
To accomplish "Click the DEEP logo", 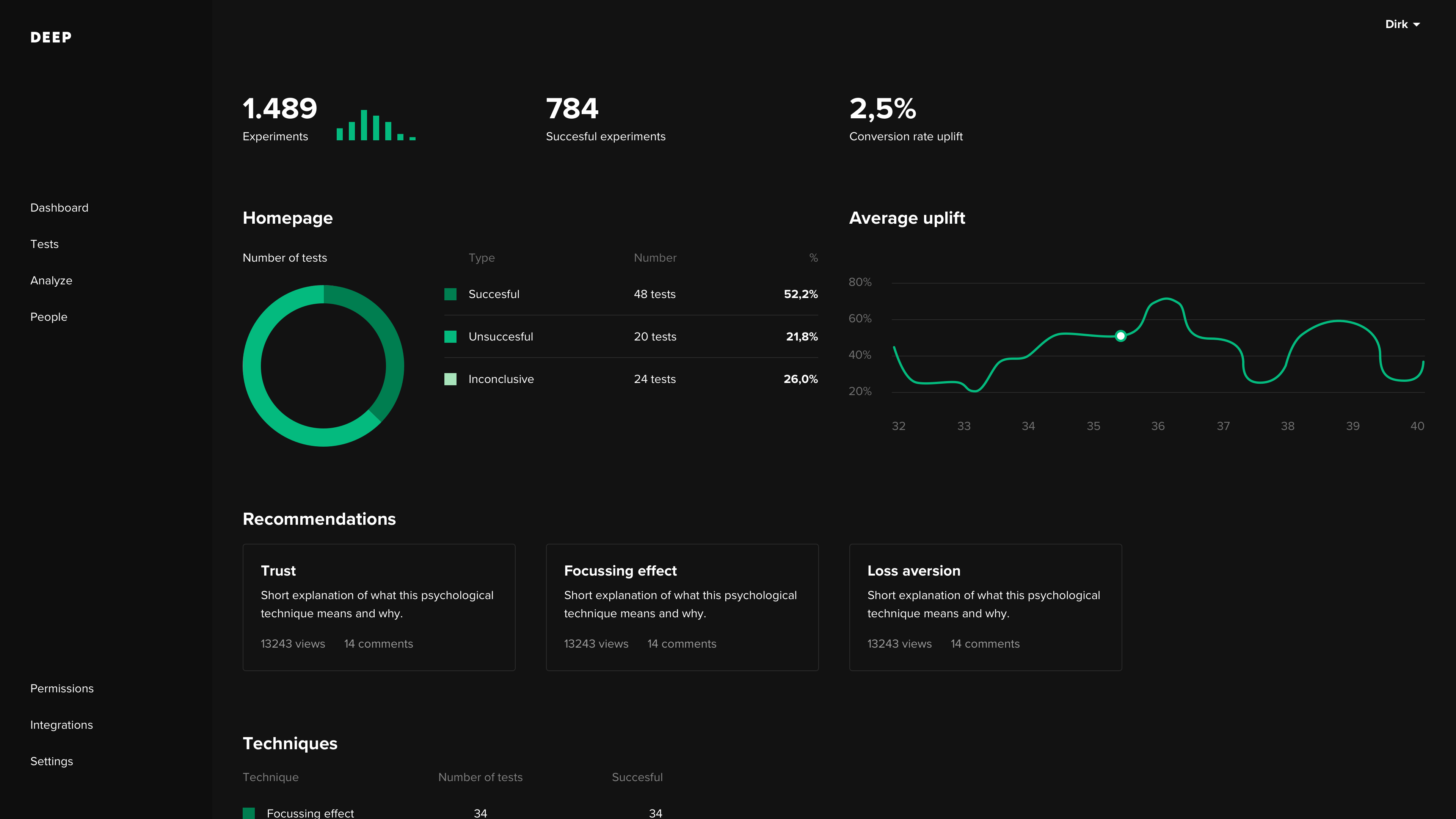I will [x=50, y=37].
